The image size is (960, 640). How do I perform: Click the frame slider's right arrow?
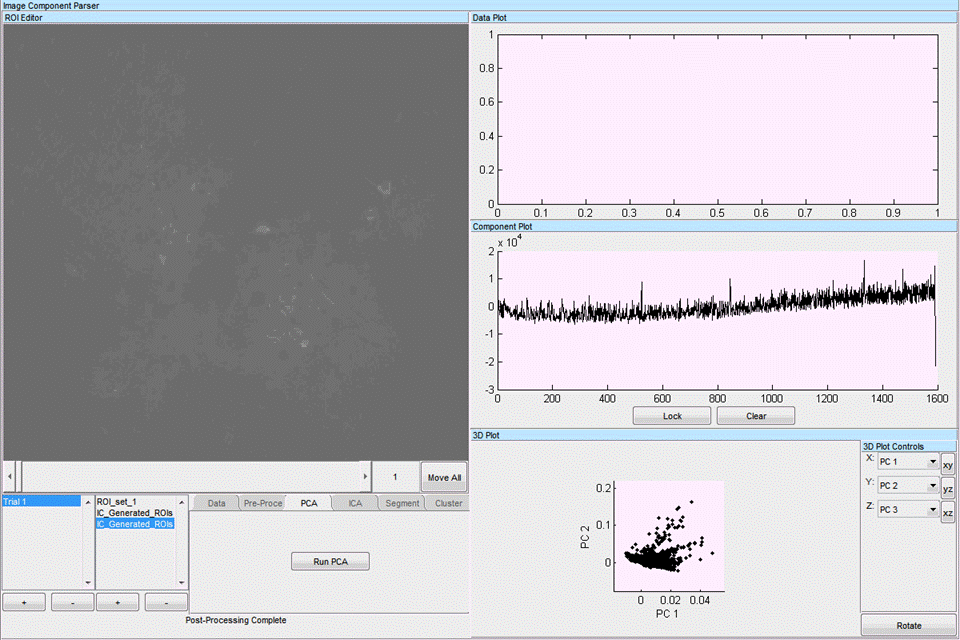[x=365, y=477]
